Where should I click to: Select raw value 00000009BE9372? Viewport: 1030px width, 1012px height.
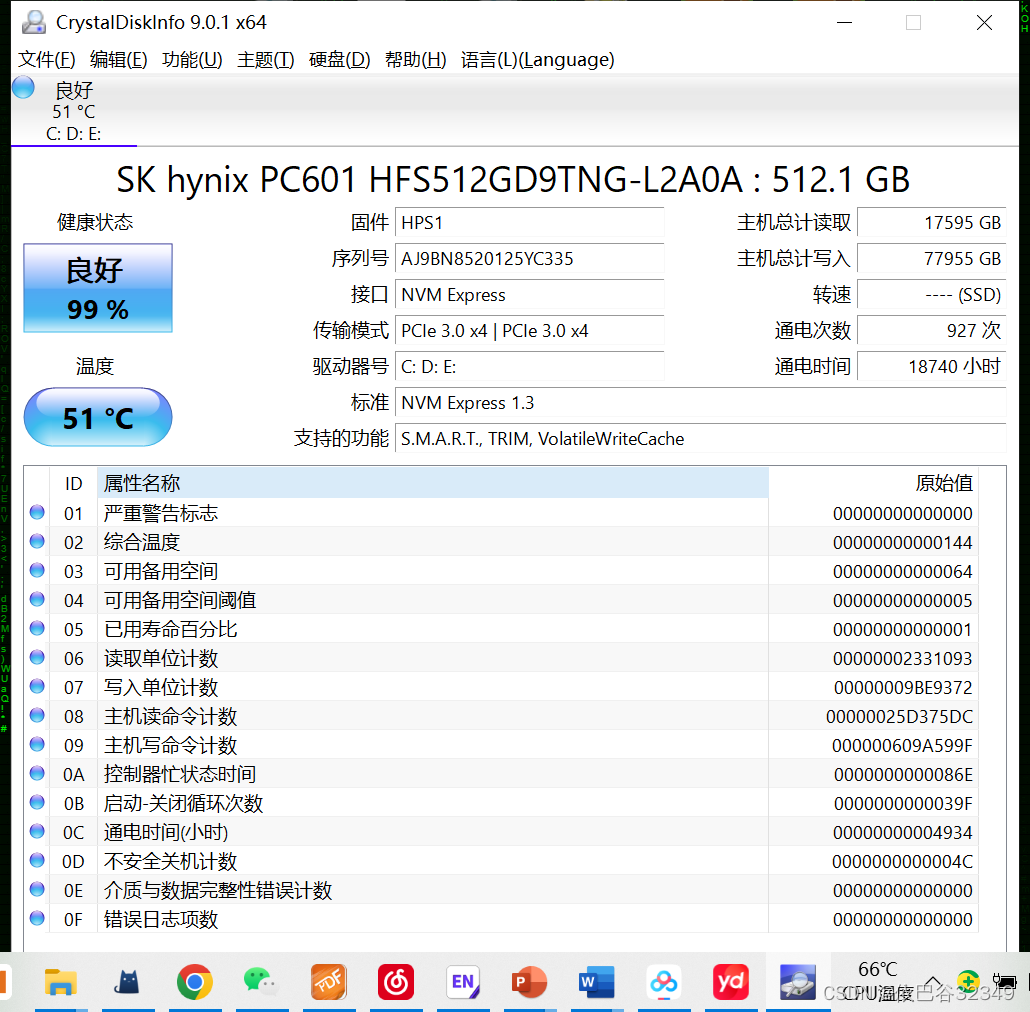pyautogui.click(x=903, y=688)
